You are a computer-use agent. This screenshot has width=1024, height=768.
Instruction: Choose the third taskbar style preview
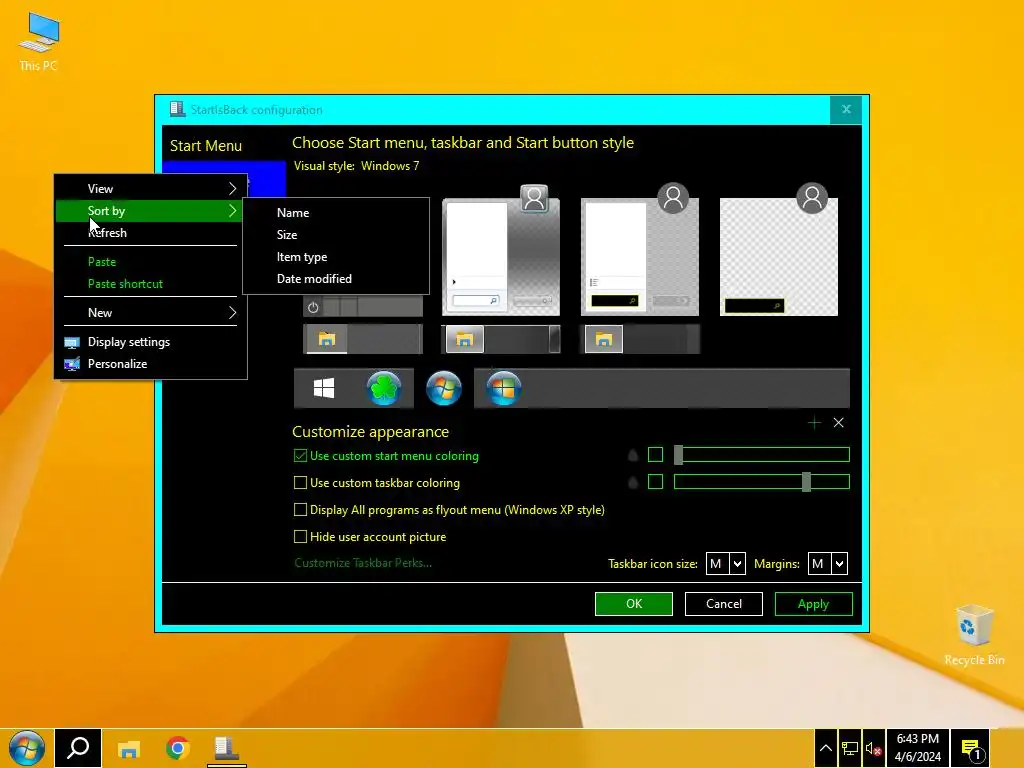[640, 339]
